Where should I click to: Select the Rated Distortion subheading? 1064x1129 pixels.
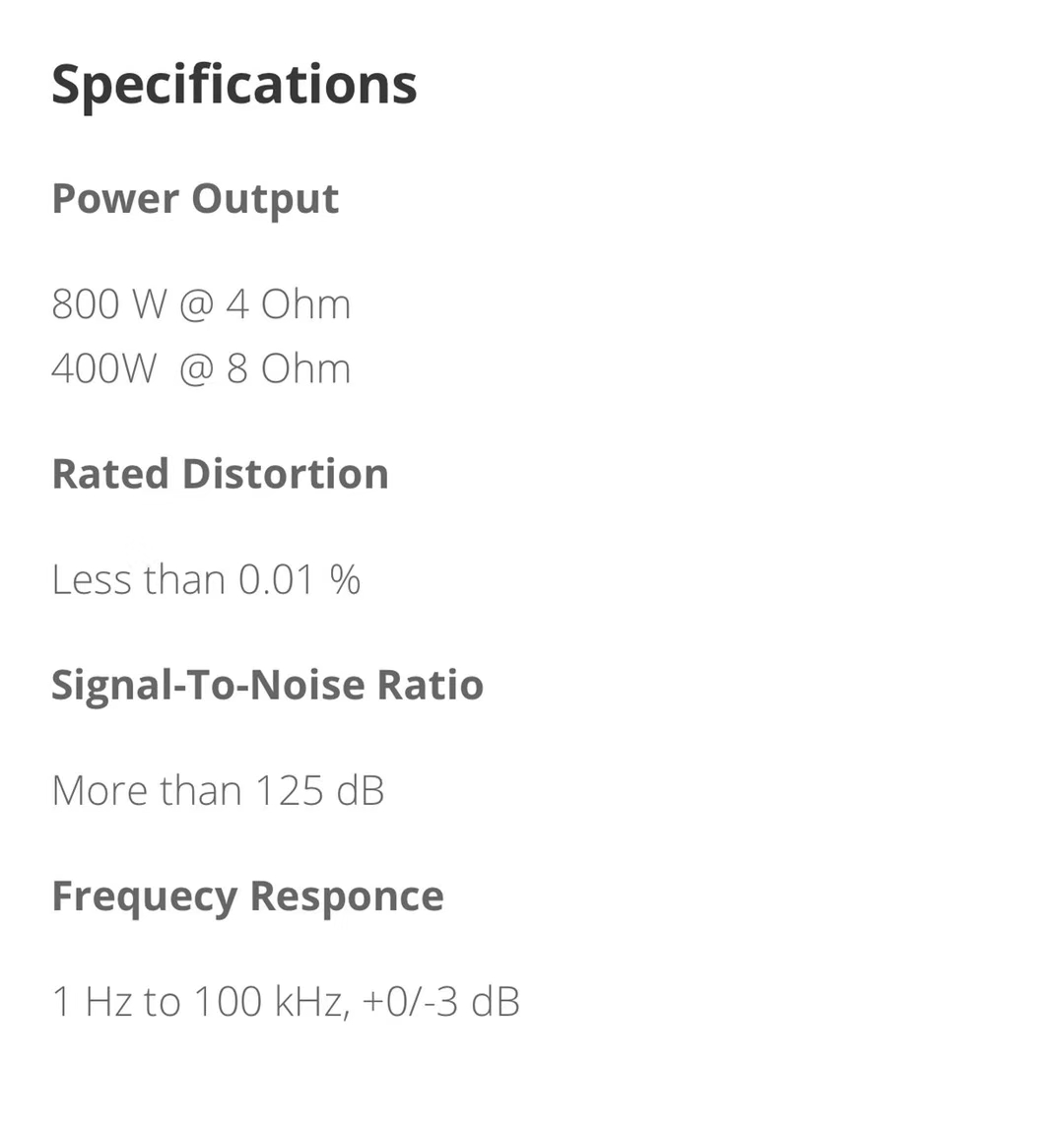(x=221, y=474)
